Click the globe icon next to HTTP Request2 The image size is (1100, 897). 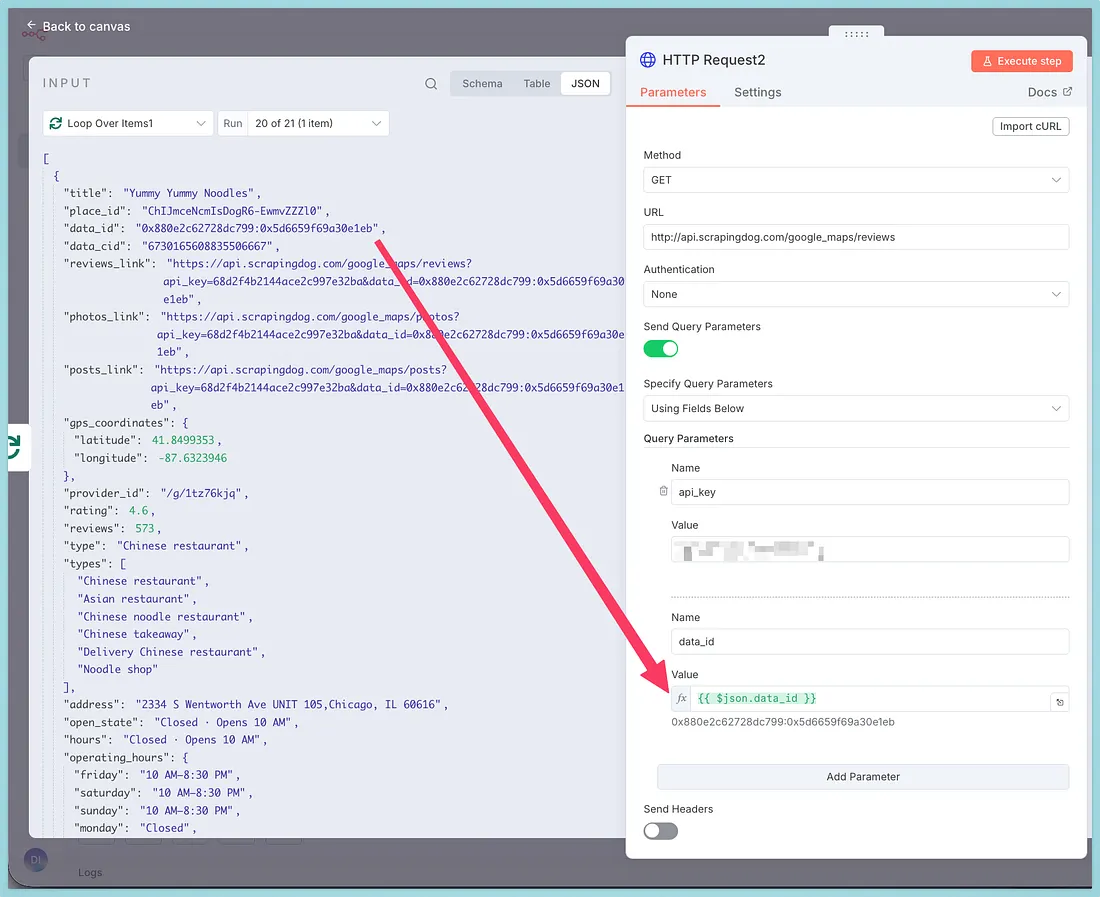point(648,60)
